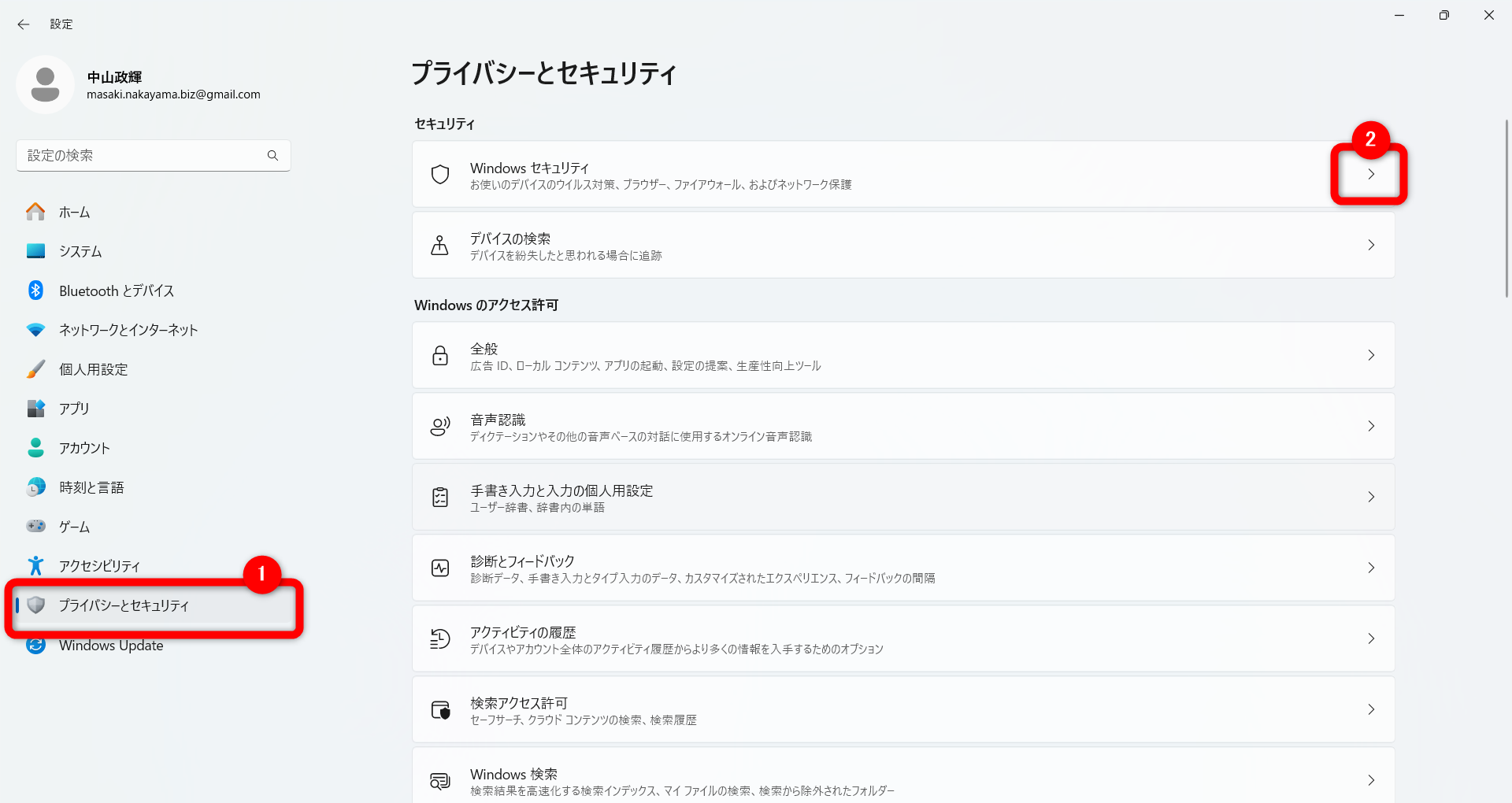The image size is (1512, 803).
Task: Click the speech recognition icon
Action: (x=440, y=427)
